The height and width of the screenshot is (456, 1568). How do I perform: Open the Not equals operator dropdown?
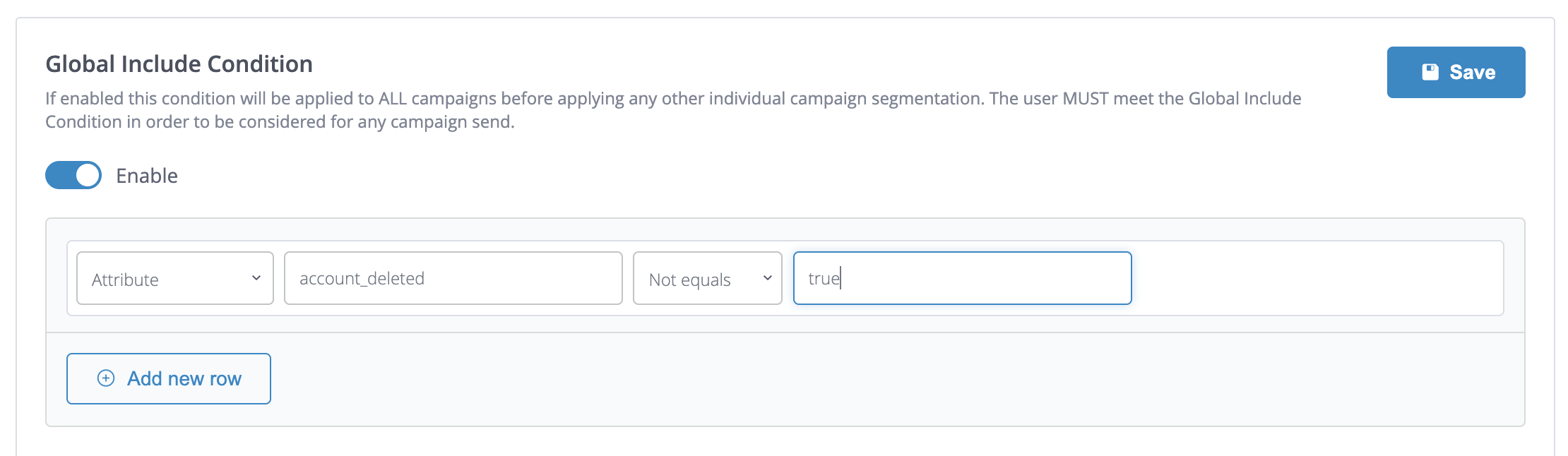pos(707,278)
